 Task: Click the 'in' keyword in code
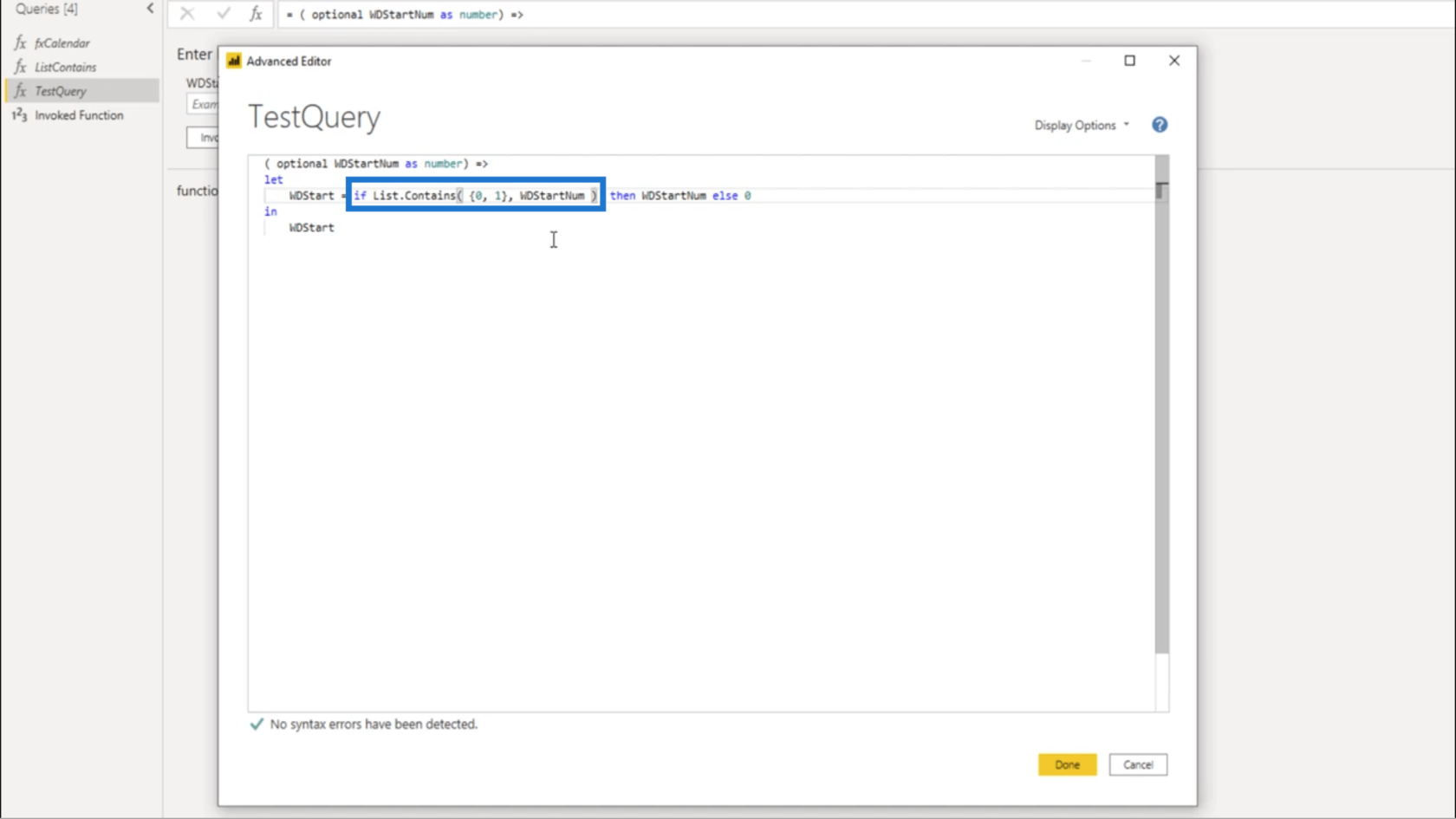(270, 211)
